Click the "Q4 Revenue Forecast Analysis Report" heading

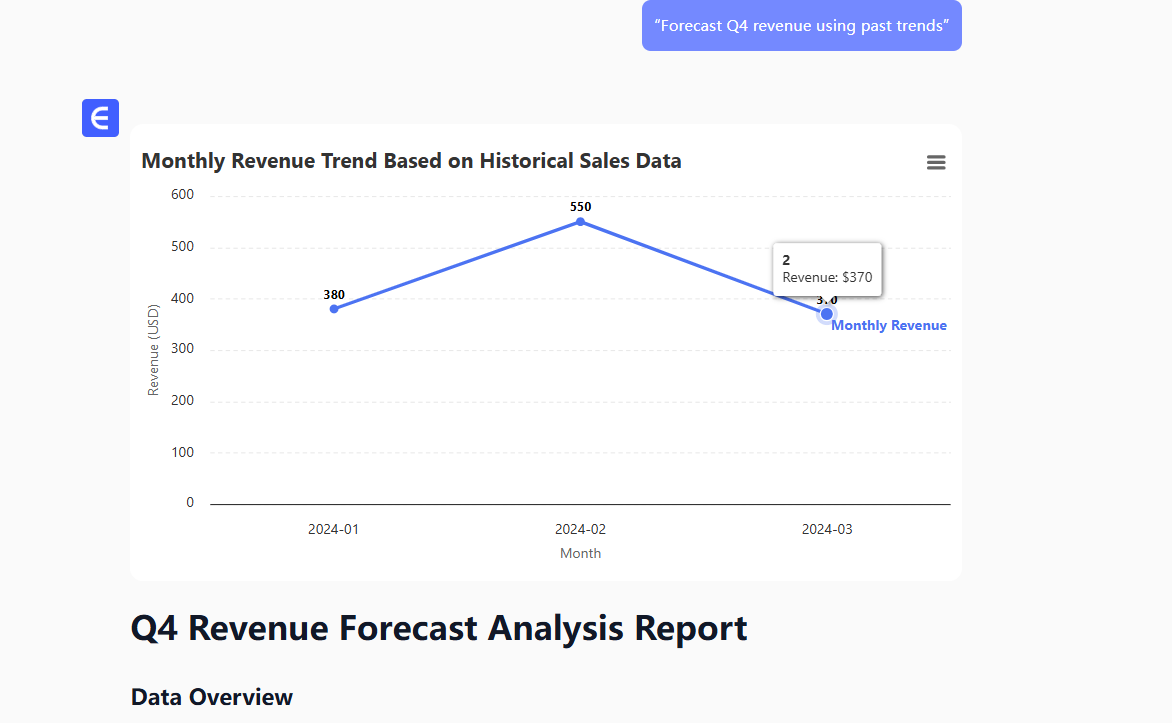439,628
